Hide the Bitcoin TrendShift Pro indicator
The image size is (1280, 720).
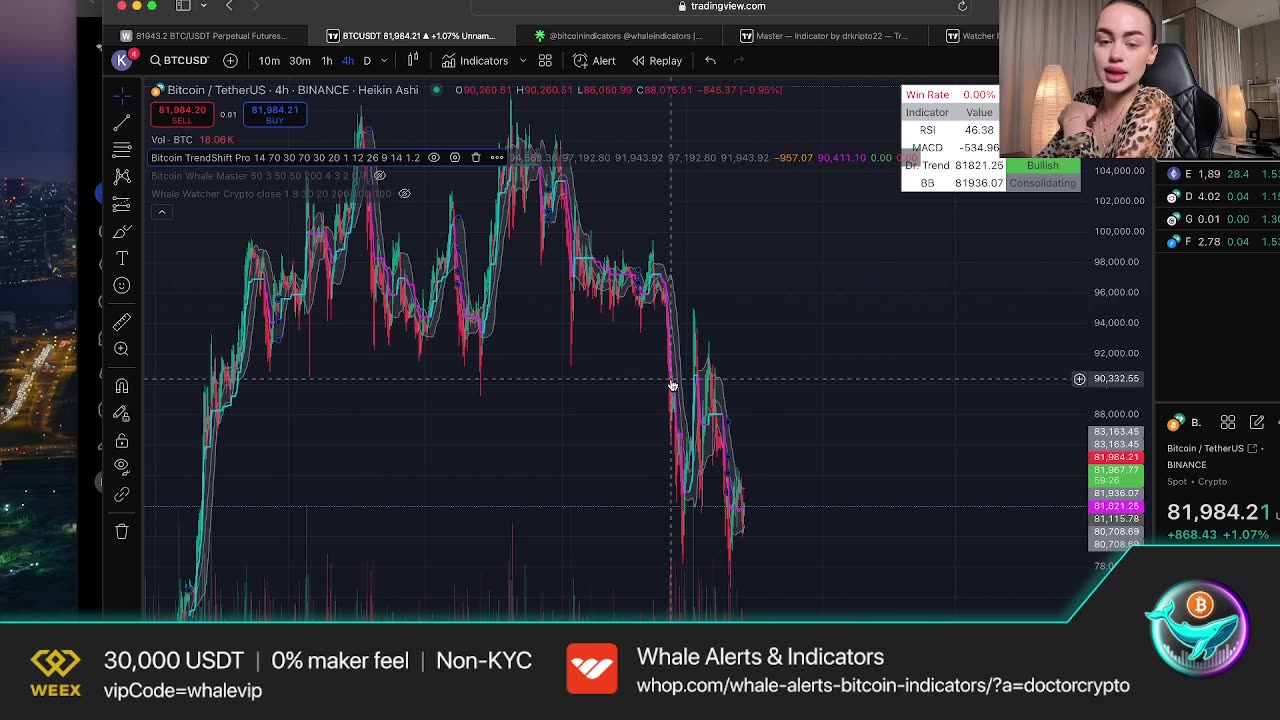(433, 158)
